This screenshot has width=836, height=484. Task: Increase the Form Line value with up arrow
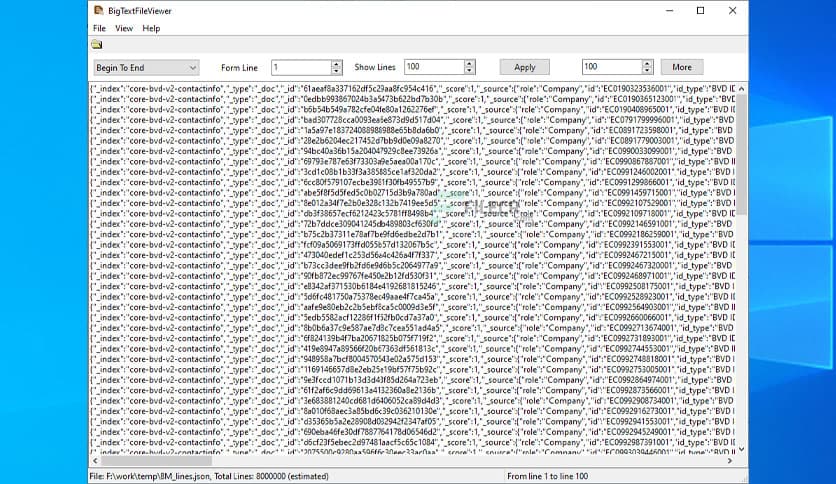pos(336,63)
